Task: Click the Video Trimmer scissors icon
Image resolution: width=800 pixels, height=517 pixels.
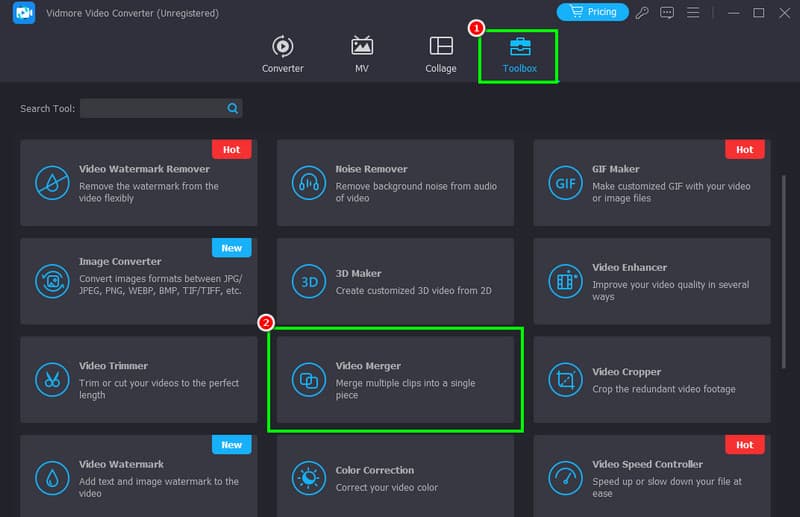Action: point(50,380)
